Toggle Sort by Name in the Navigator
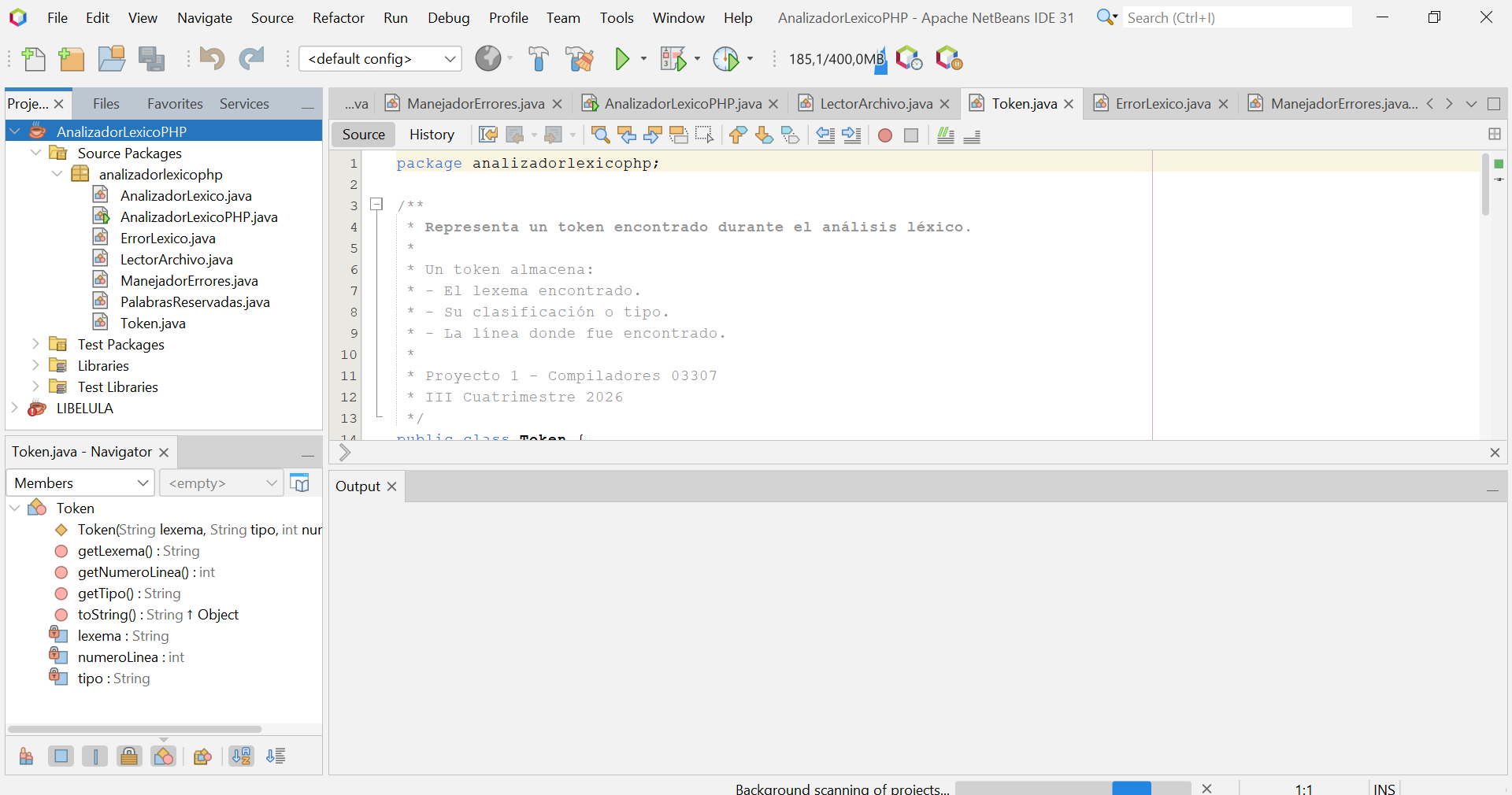The height and width of the screenshot is (795, 1512). (x=242, y=756)
